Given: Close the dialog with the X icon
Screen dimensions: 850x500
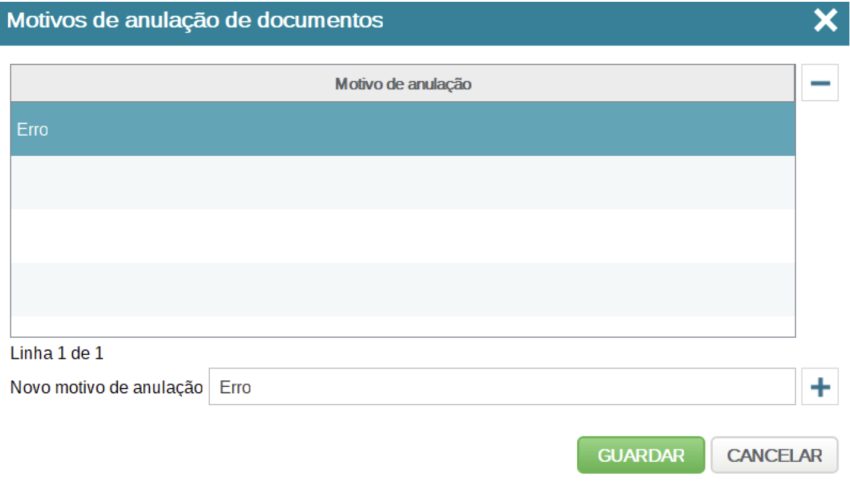Looking at the screenshot, I should pos(825,21).
